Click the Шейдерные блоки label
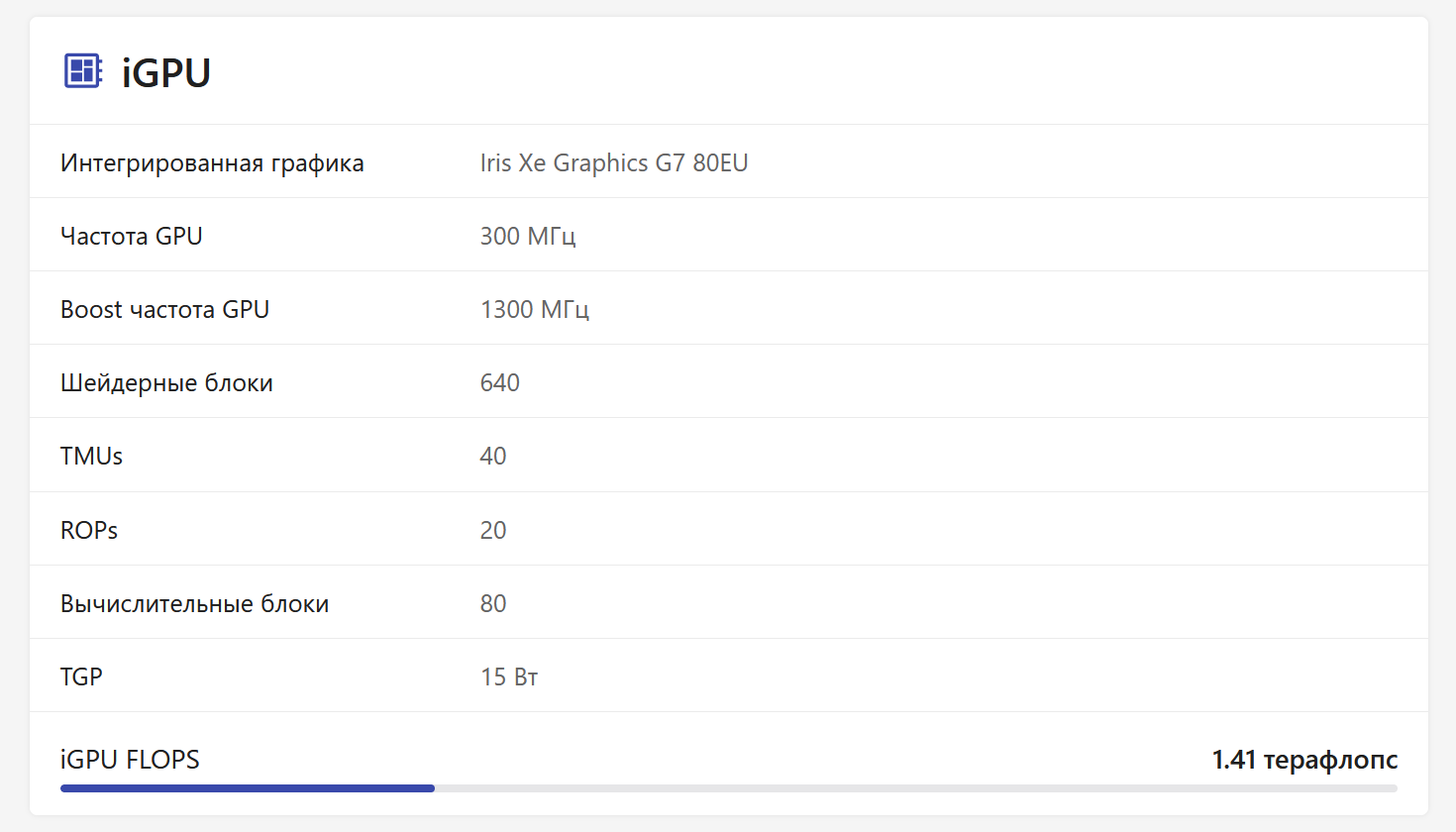Image resolution: width=1456 pixels, height=832 pixels. tap(166, 383)
